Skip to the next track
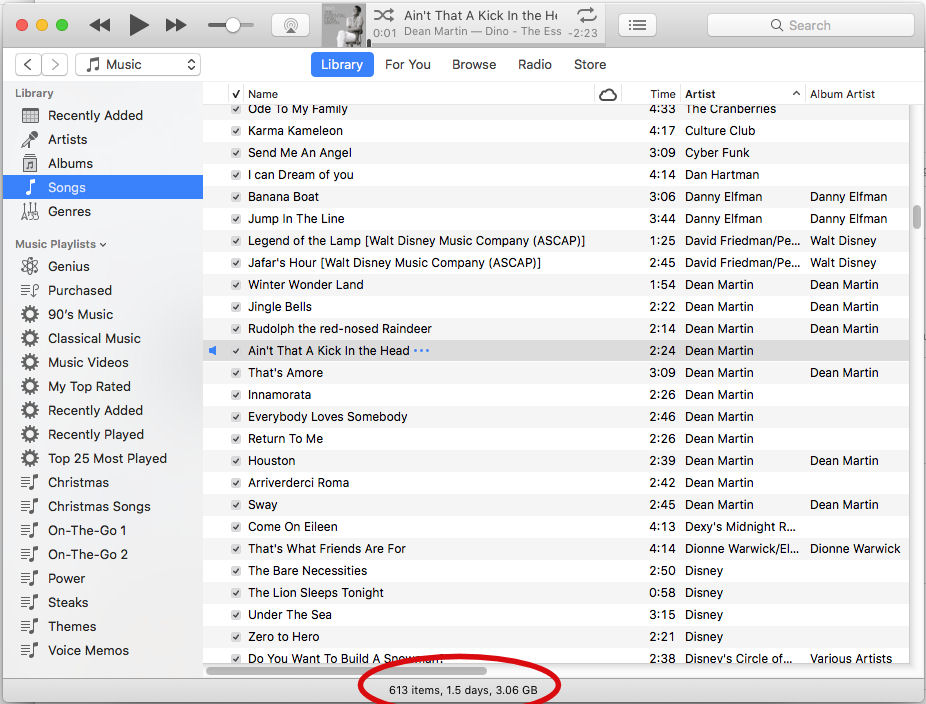Screen dimensions: 926x704 point(176,25)
